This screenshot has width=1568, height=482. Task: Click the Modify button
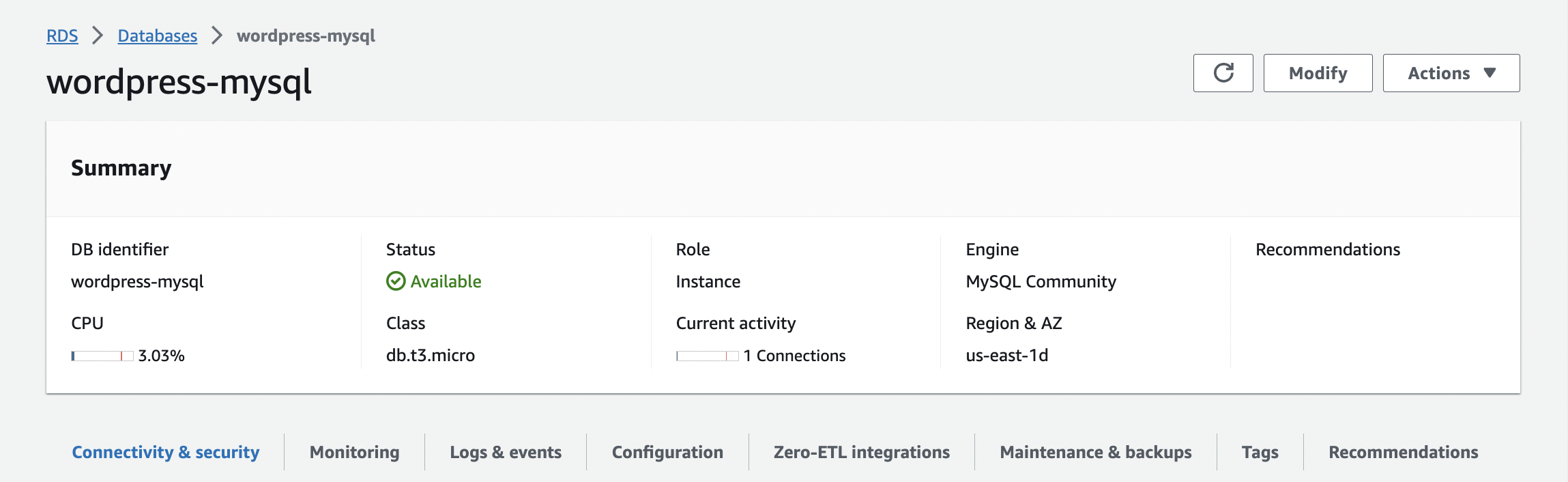tap(1318, 73)
